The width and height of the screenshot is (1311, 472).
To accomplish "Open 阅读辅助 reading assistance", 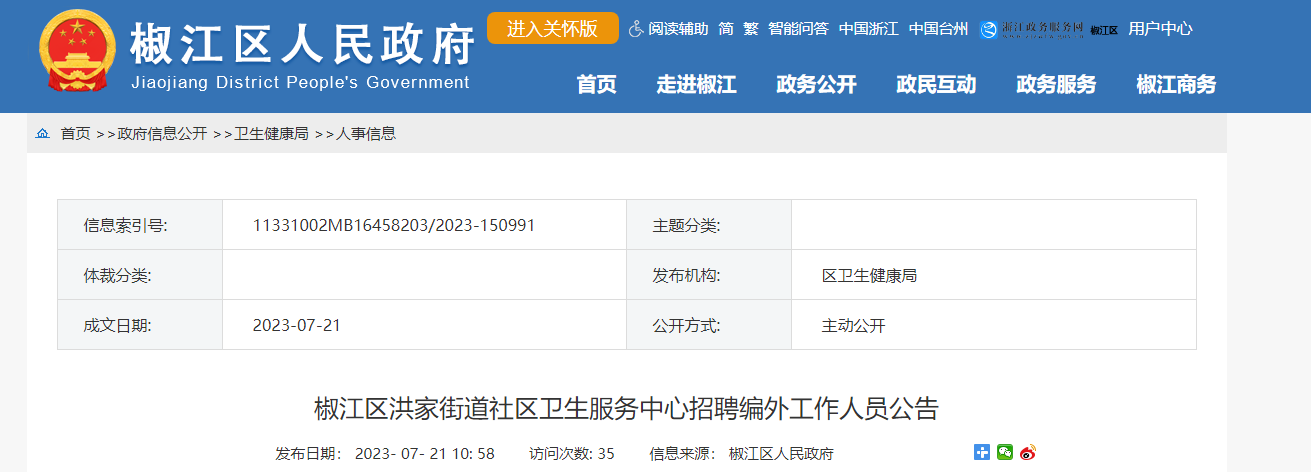I will point(678,29).
